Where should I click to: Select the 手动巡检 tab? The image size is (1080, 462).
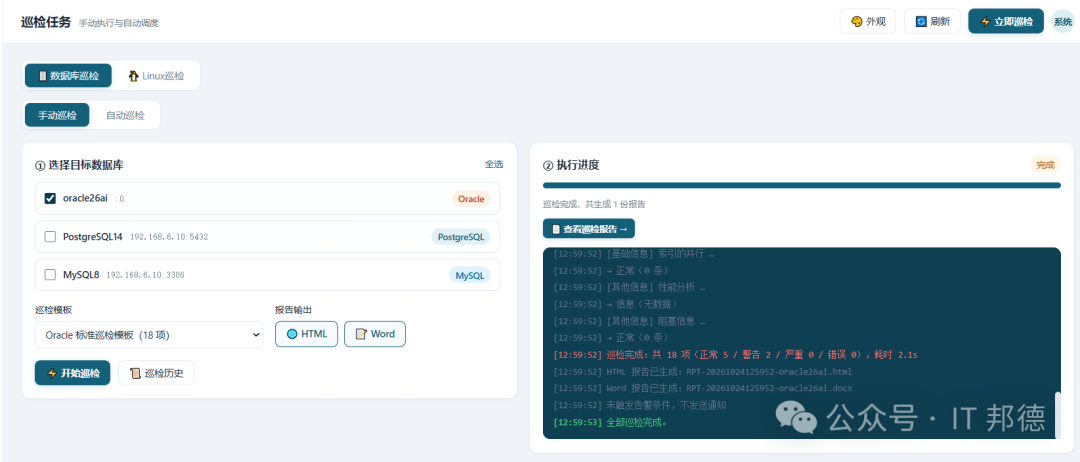[x=57, y=115]
